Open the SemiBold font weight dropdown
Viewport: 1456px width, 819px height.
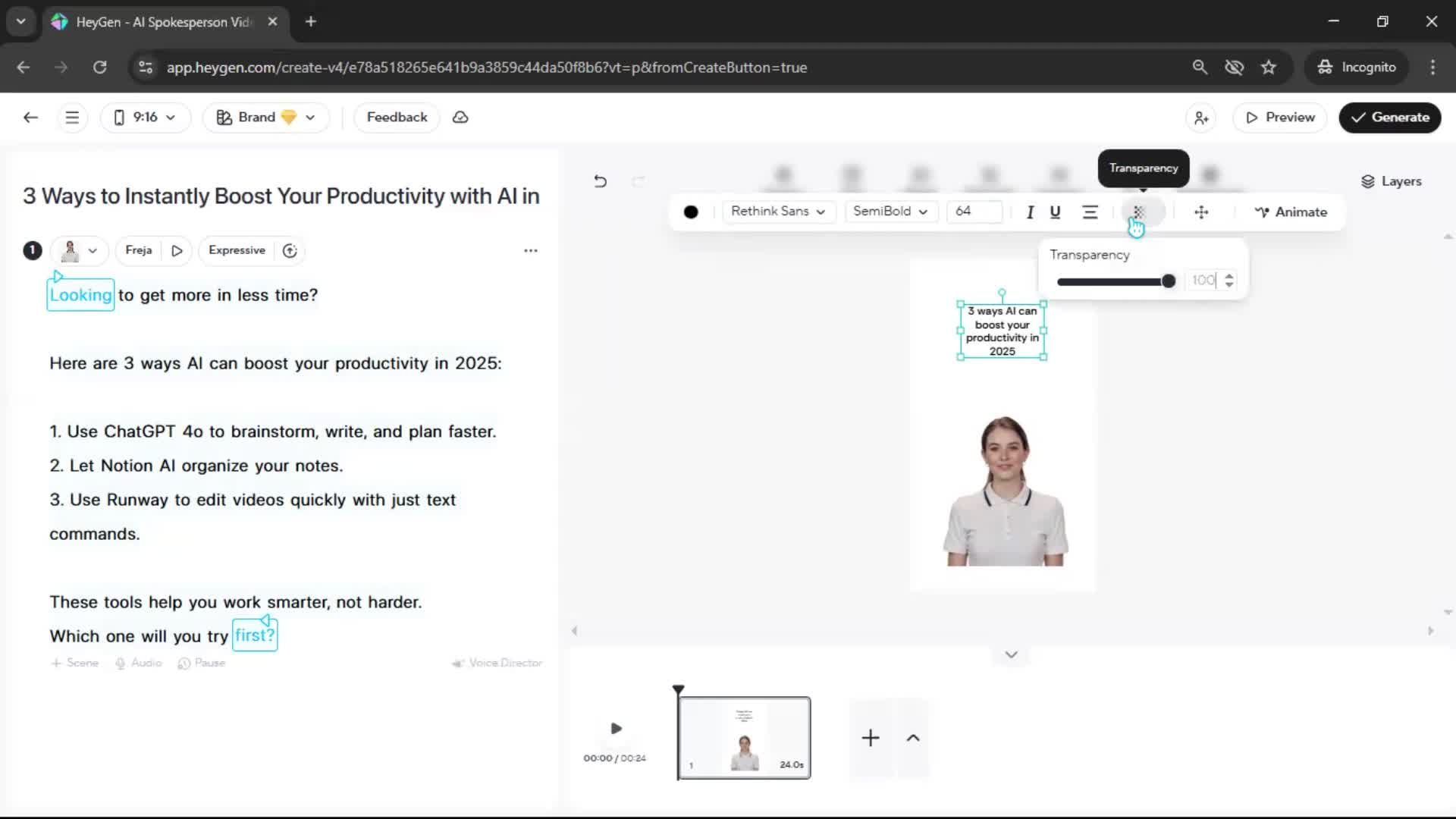point(890,212)
